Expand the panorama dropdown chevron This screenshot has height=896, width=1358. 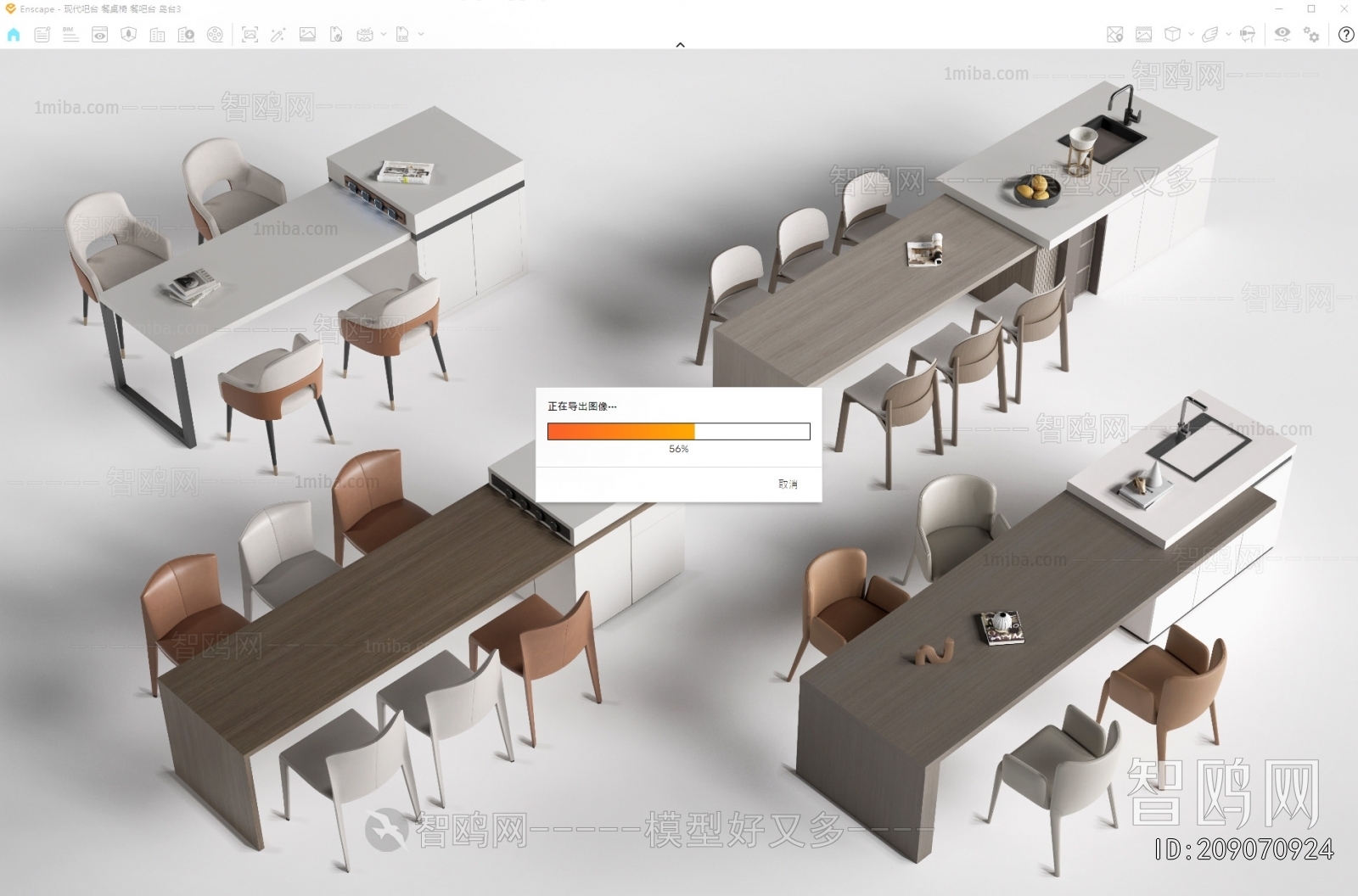click(384, 36)
